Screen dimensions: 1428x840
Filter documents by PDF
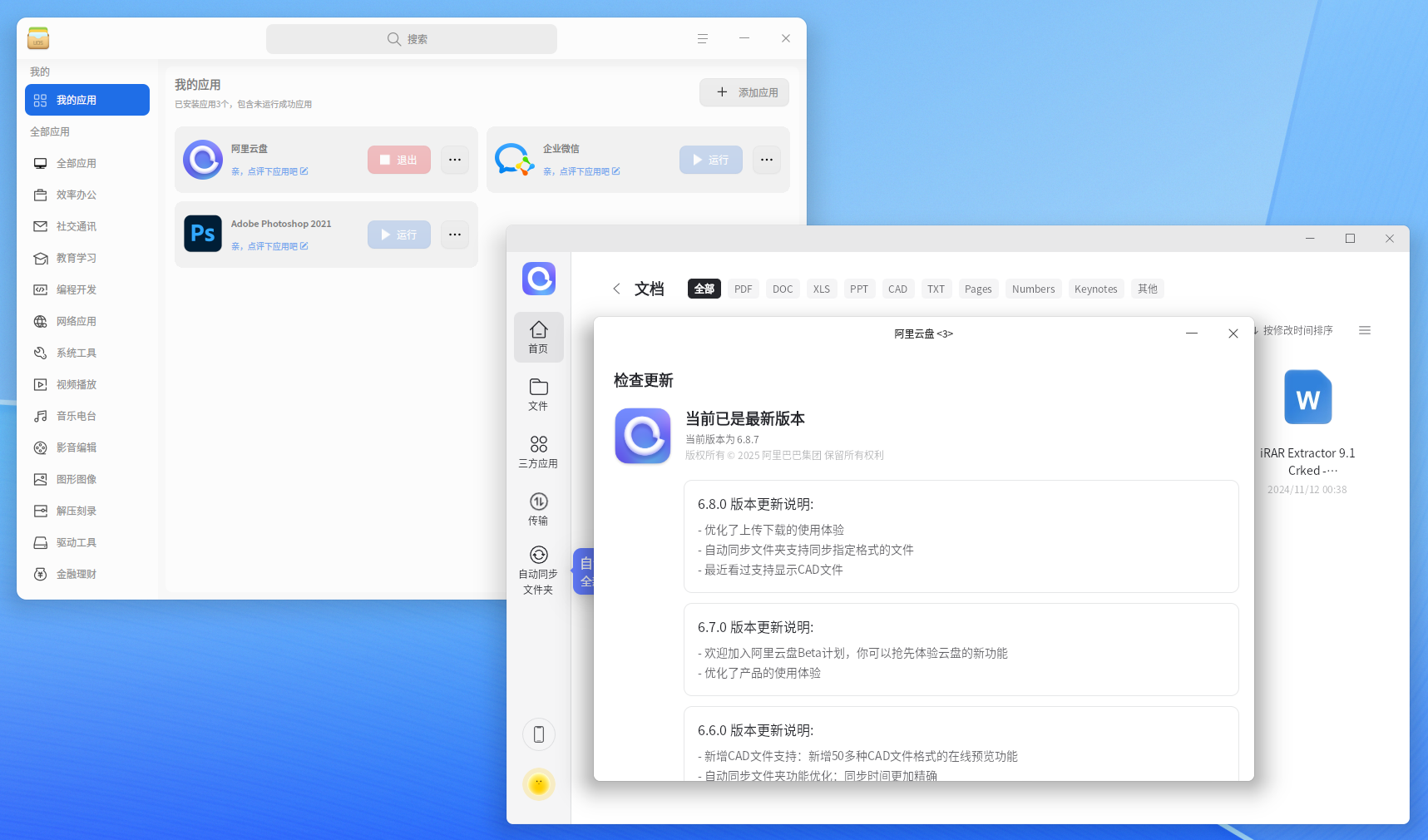pyautogui.click(x=744, y=289)
